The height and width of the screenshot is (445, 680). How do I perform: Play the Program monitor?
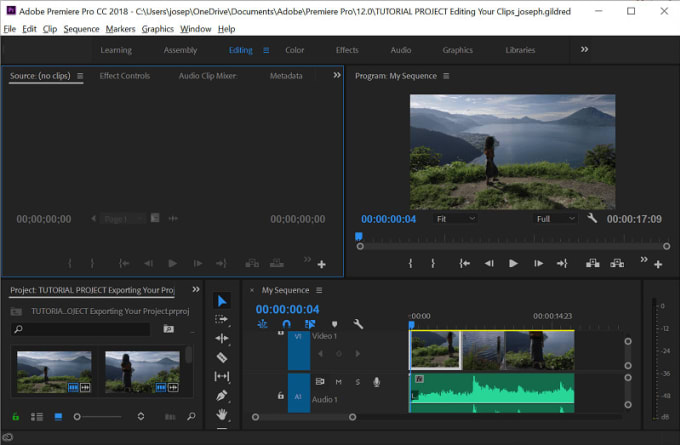click(513, 263)
